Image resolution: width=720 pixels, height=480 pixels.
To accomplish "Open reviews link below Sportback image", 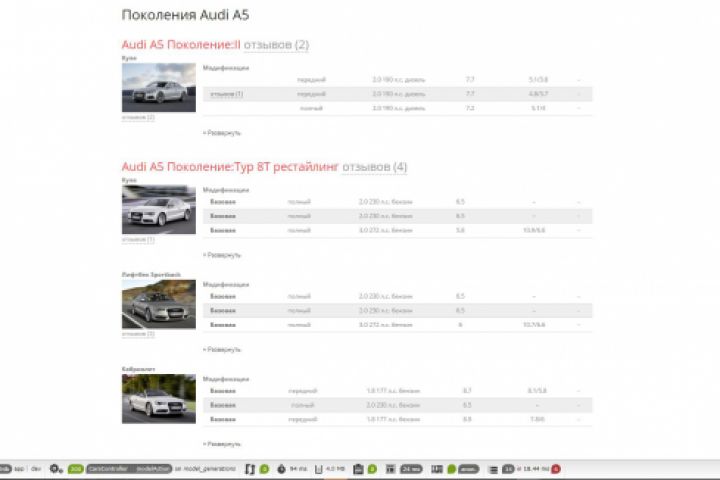I will 138,334.
